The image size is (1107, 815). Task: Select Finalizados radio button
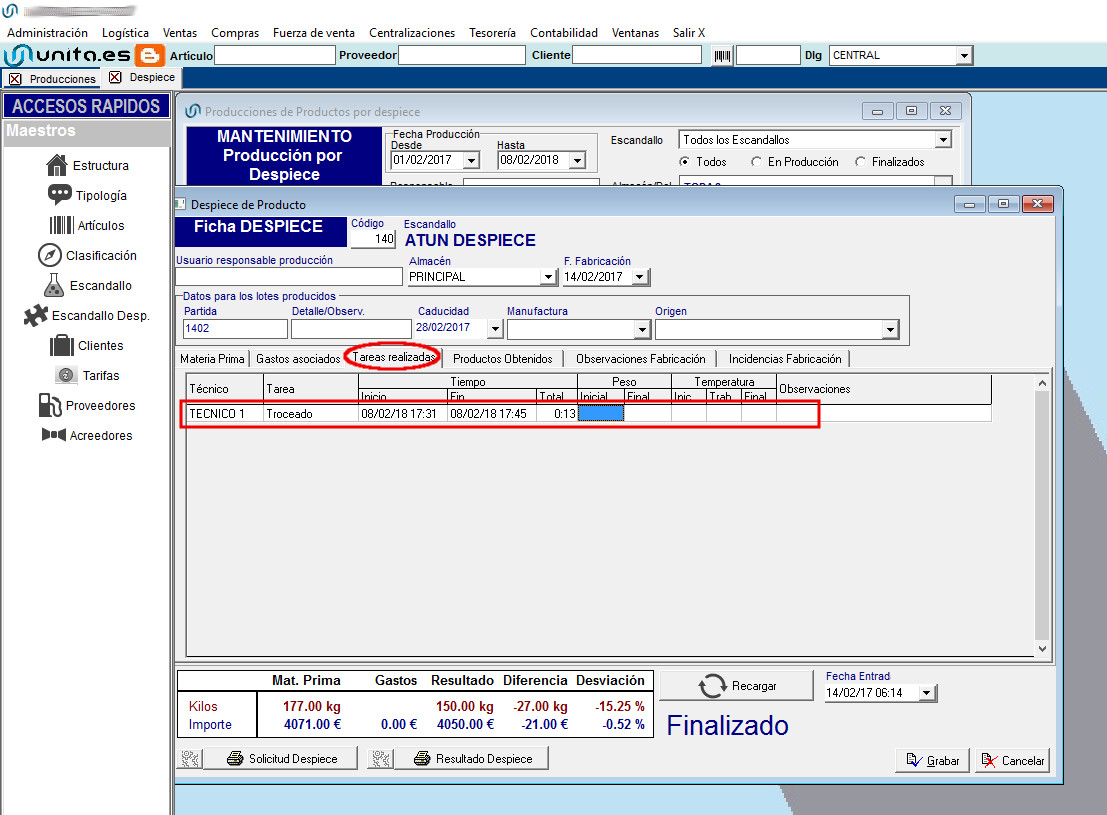(860, 162)
